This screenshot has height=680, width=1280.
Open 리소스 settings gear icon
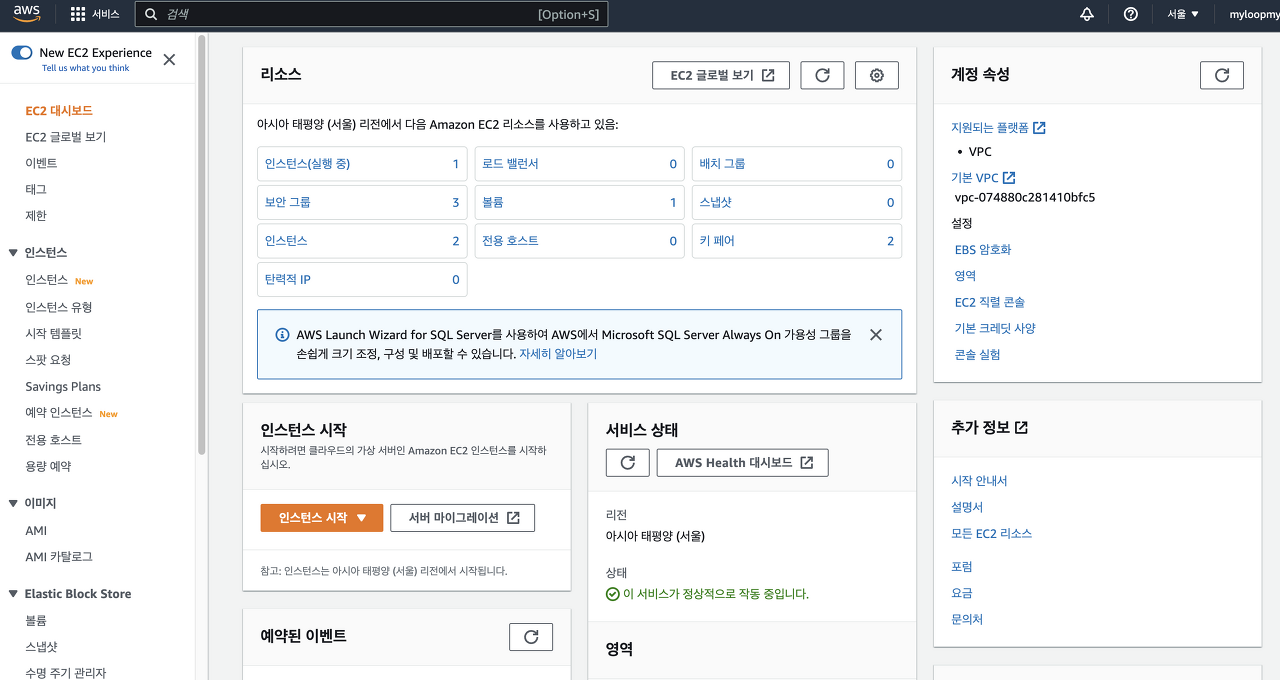click(x=877, y=75)
